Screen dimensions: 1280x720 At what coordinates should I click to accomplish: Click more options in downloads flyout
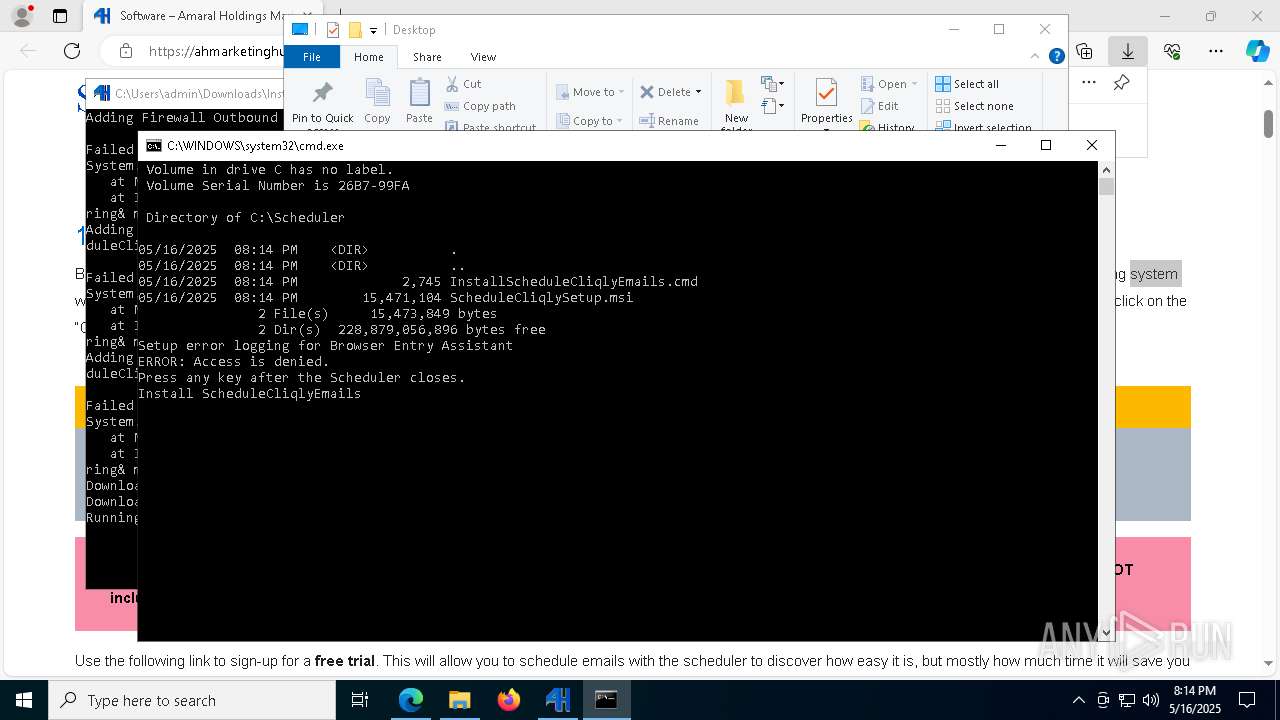pyautogui.click(x=1091, y=83)
